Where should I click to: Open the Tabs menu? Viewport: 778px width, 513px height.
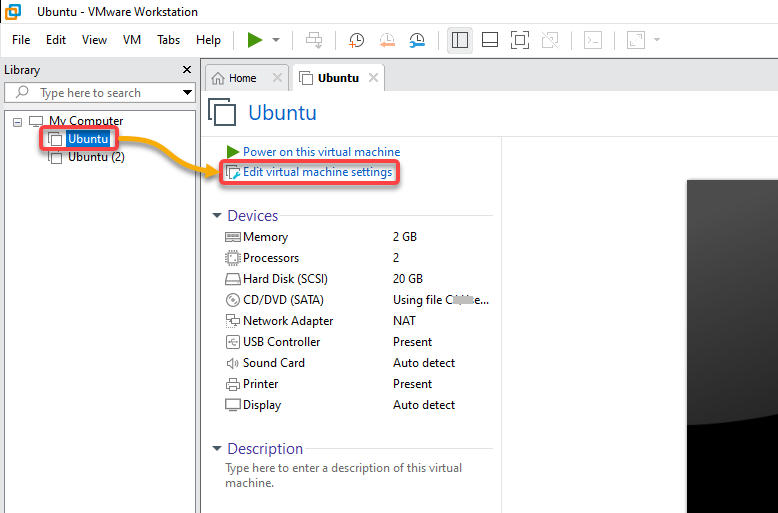click(x=168, y=40)
